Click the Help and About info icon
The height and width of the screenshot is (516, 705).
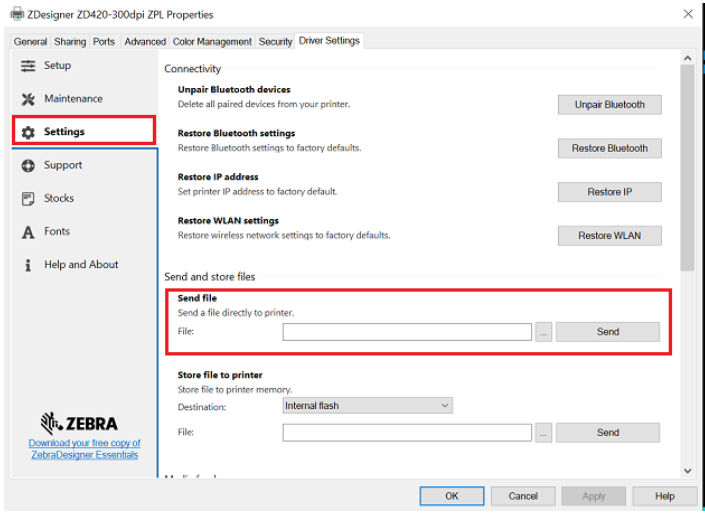tap(28, 265)
